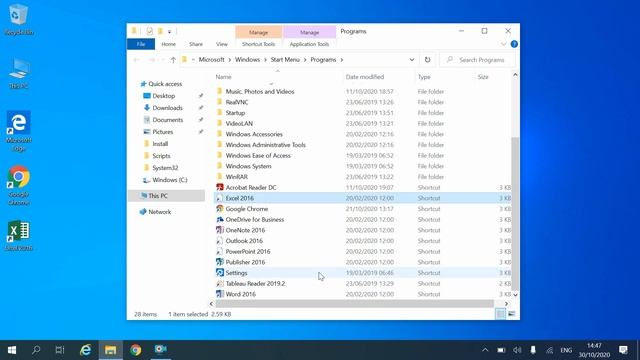Customize Quick Access Toolbar dropdown
The image size is (640, 360).
pyautogui.click(x=169, y=31)
